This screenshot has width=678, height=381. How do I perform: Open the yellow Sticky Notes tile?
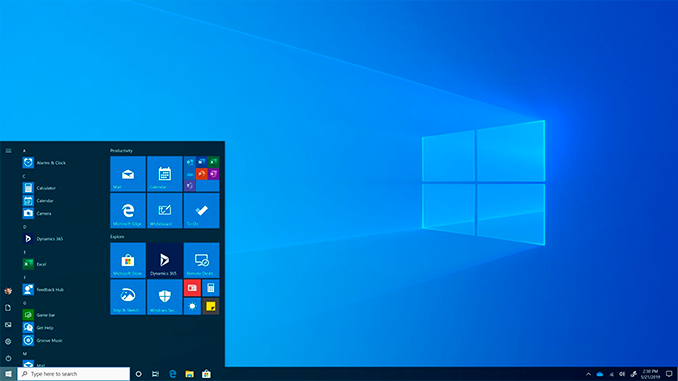[x=211, y=306]
